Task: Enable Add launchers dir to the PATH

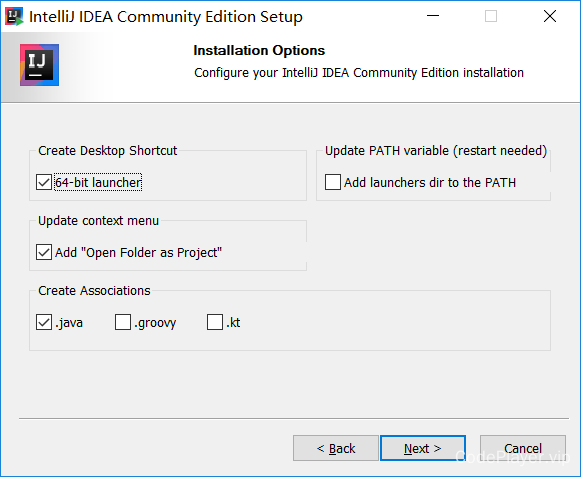Action: click(x=333, y=182)
